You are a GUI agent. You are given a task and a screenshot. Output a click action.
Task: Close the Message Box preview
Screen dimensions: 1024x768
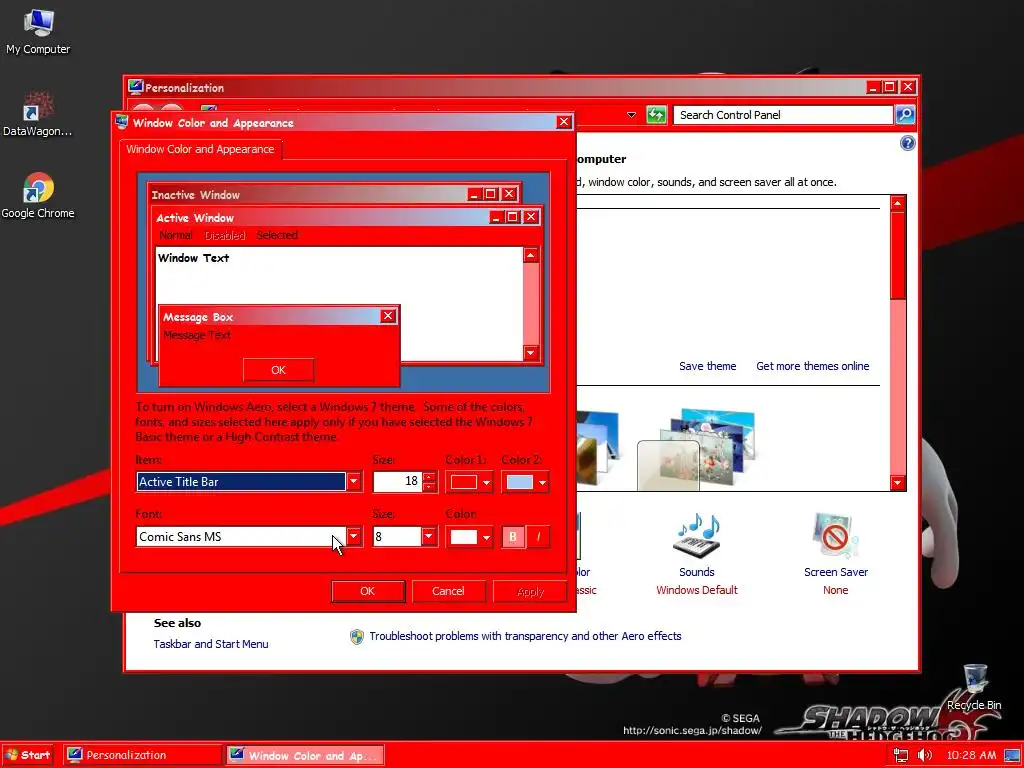[388, 316]
